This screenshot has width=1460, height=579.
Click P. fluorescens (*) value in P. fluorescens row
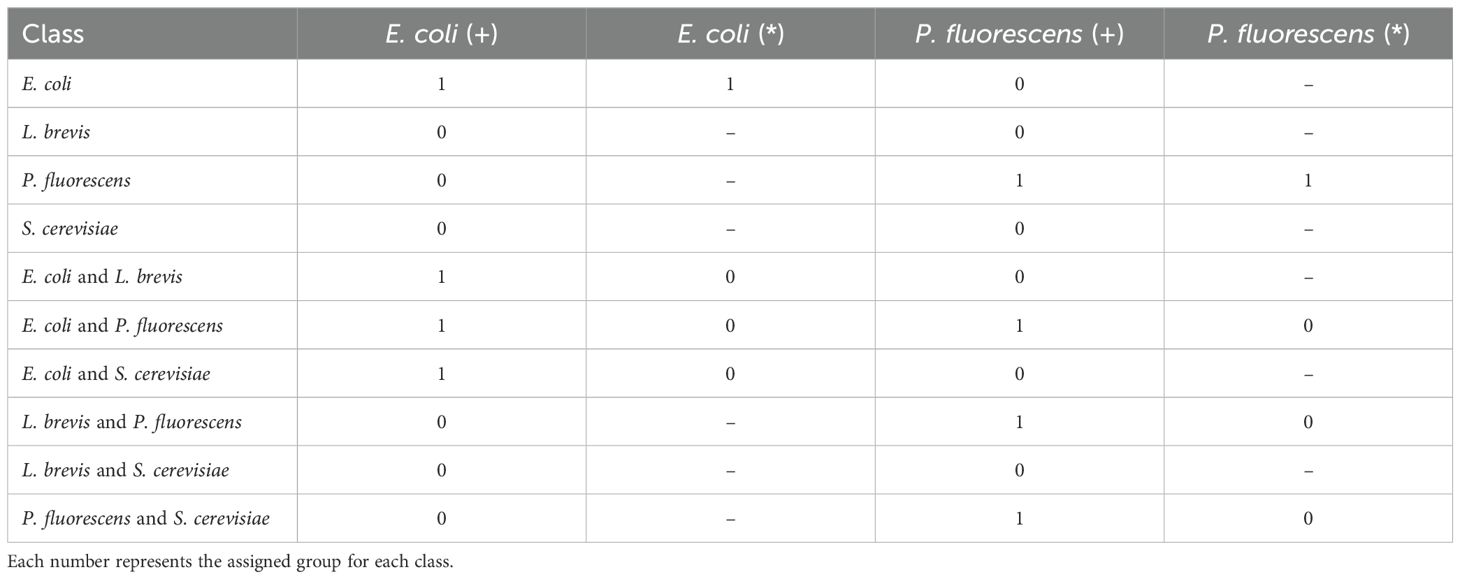point(1308,181)
